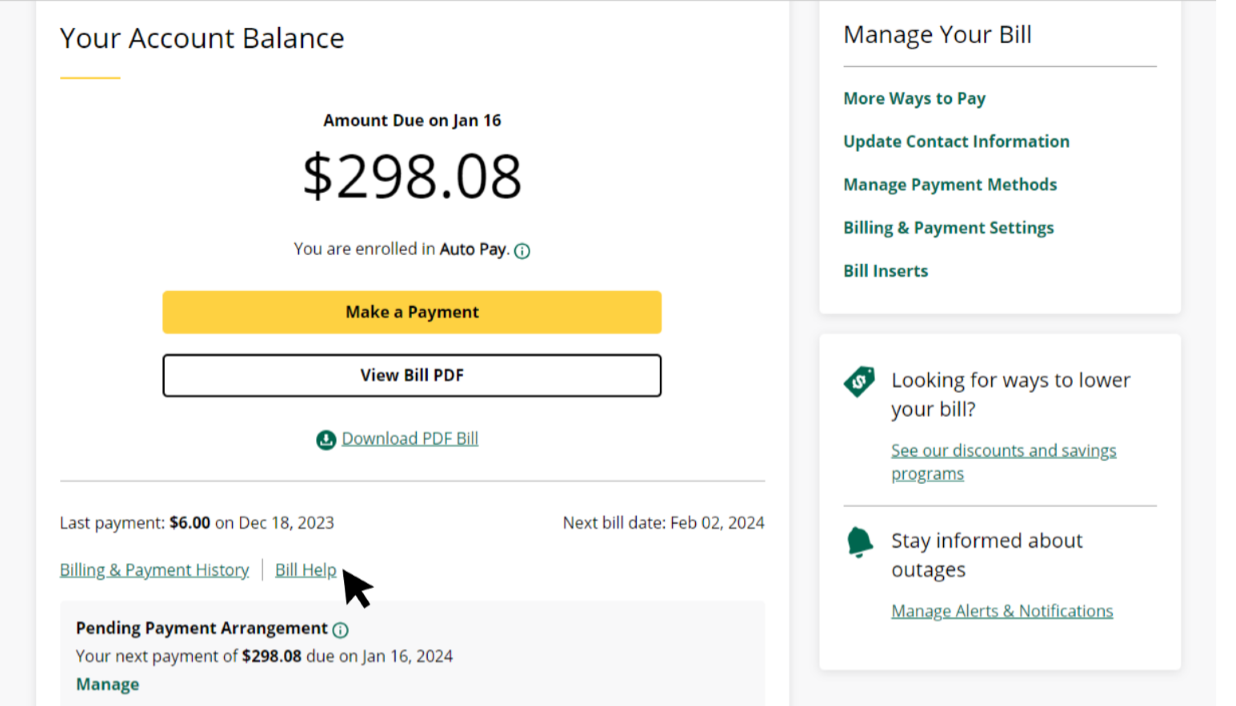Select Update Contact Information

[956, 141]
